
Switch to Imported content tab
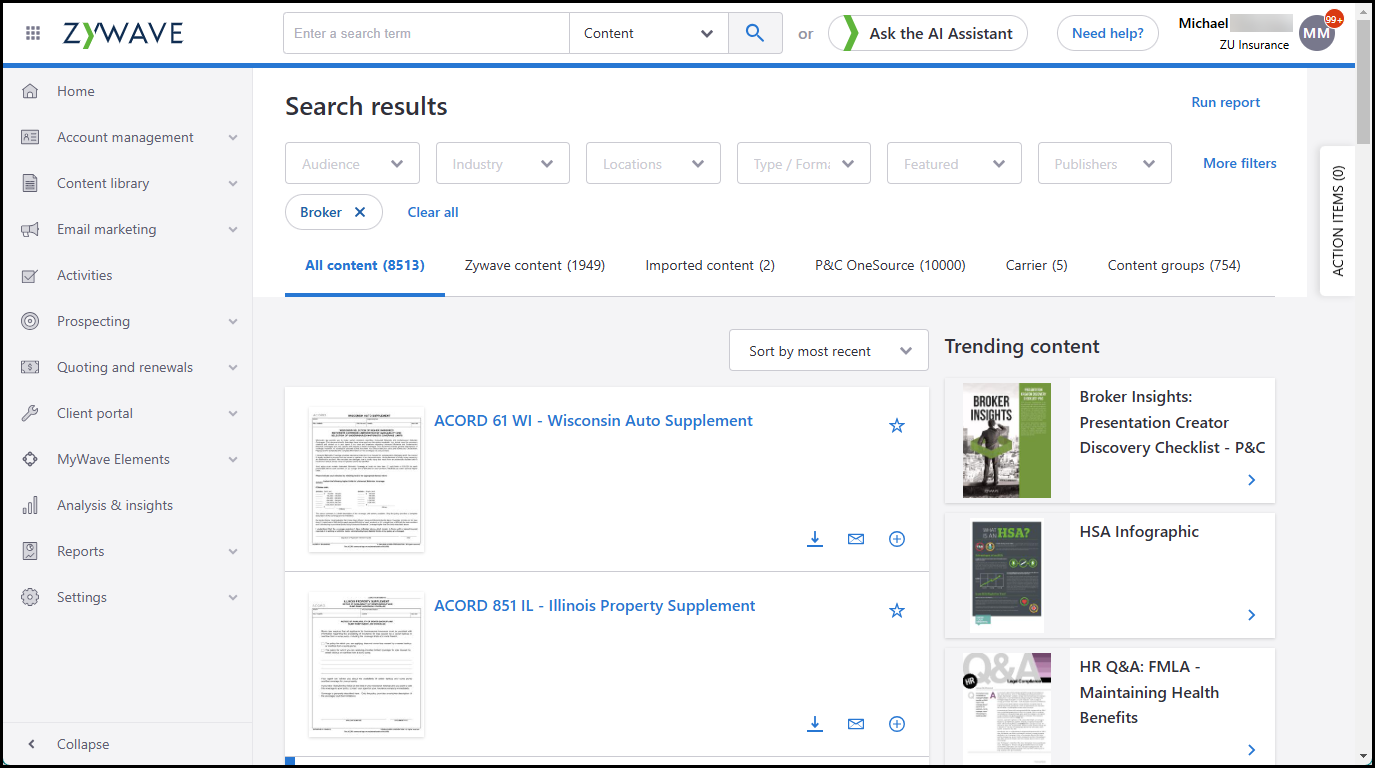[x=710, y=265]
